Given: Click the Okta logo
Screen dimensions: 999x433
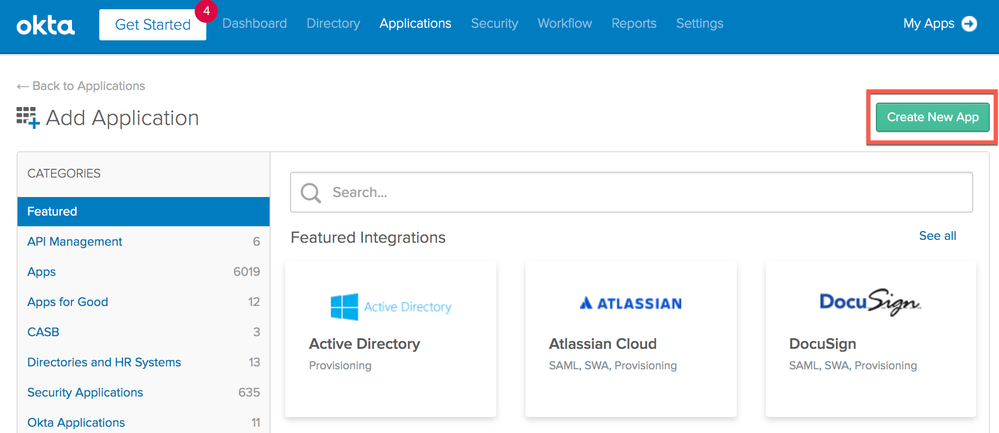Looking at the screenshot, I should [x=45, y=25].
